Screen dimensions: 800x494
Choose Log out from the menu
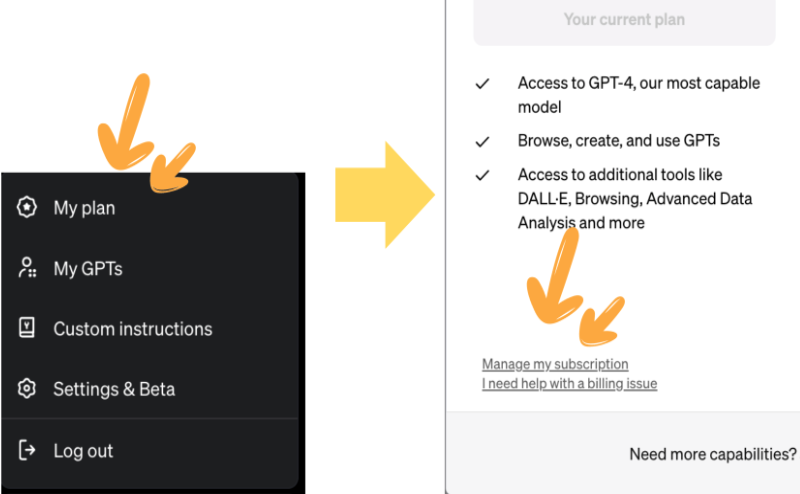tap(150, 451)
